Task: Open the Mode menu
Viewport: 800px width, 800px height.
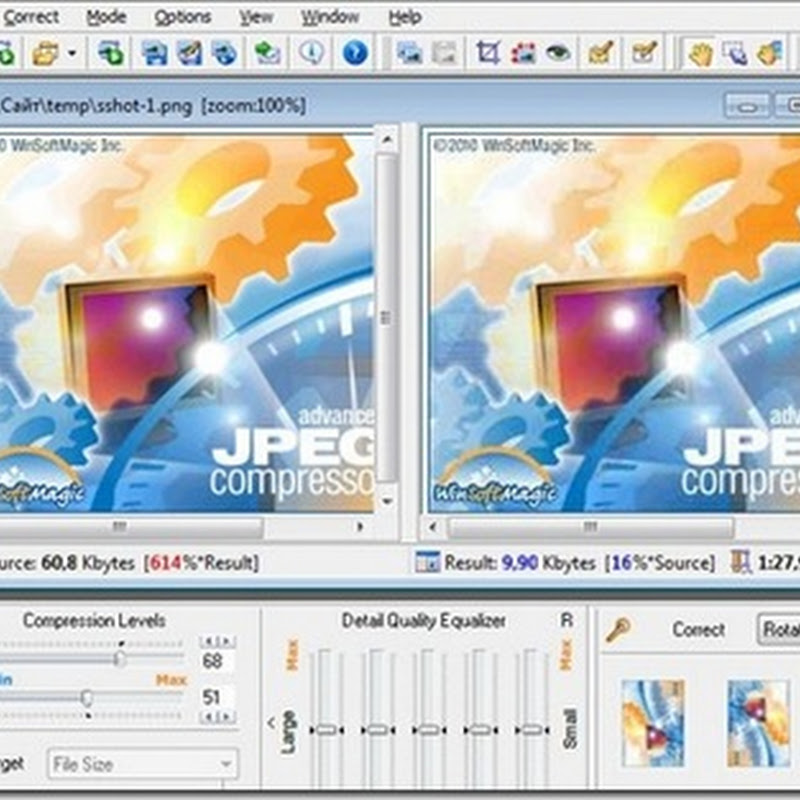Action: [x=106, y=17]
